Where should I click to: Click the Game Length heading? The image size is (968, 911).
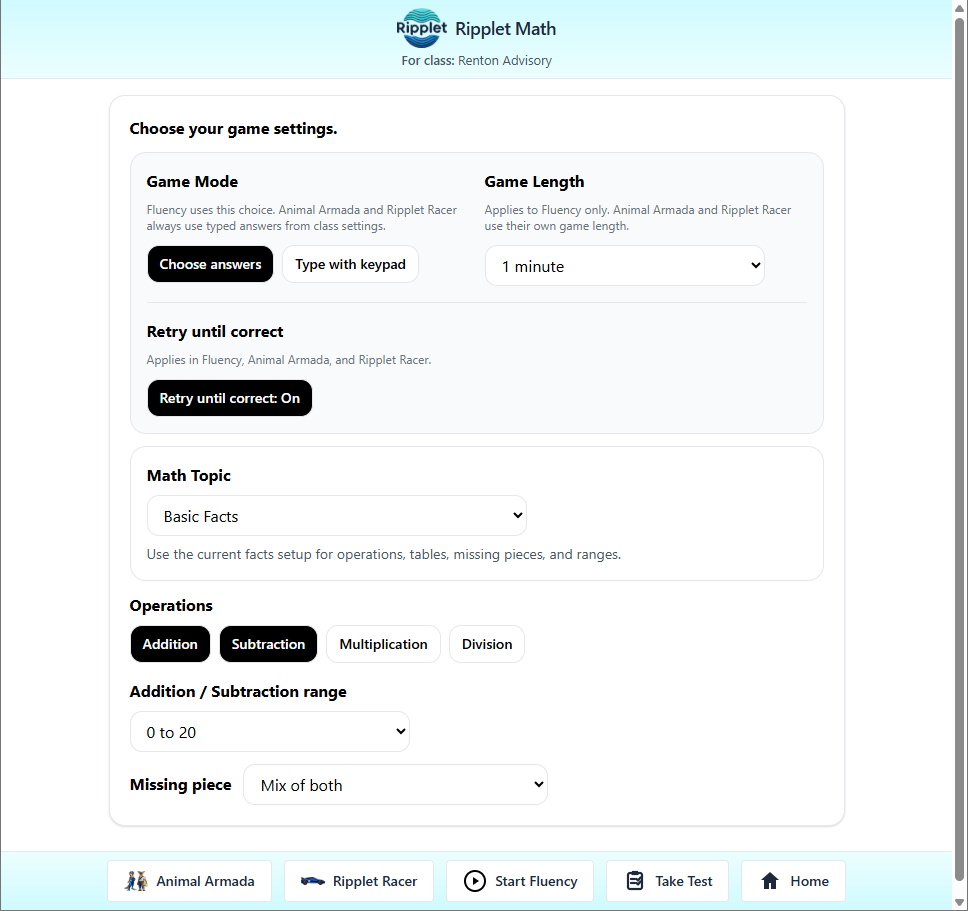pyautogui.click(x=534, y=181)
